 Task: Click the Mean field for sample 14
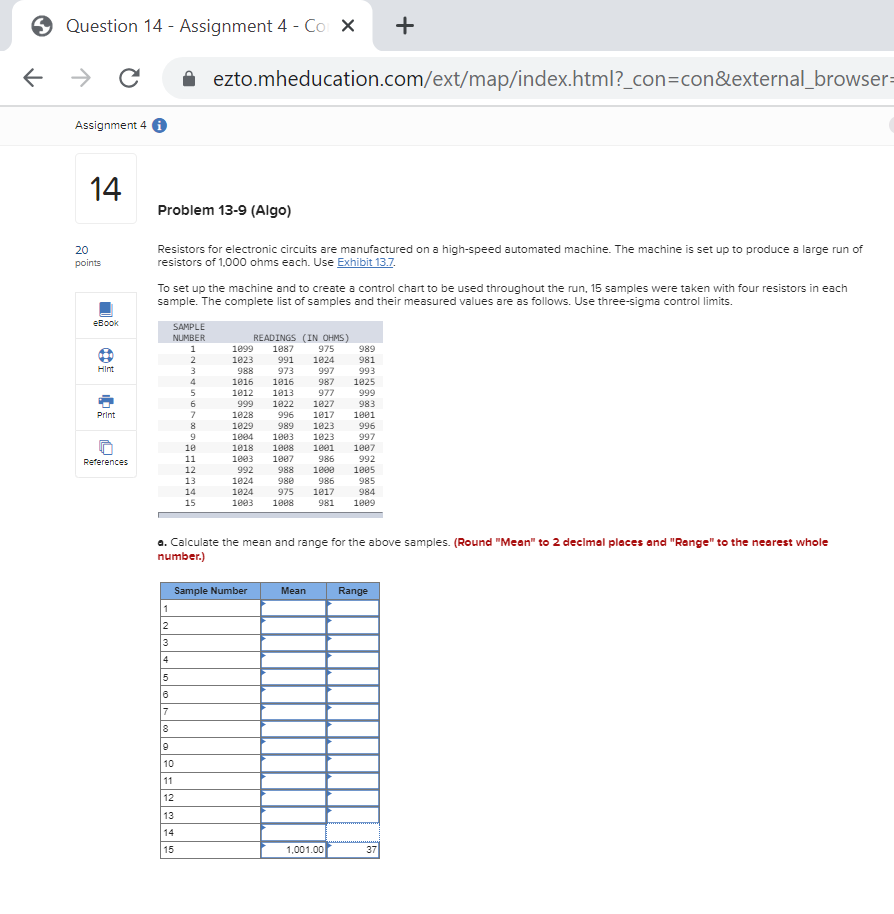294,832
